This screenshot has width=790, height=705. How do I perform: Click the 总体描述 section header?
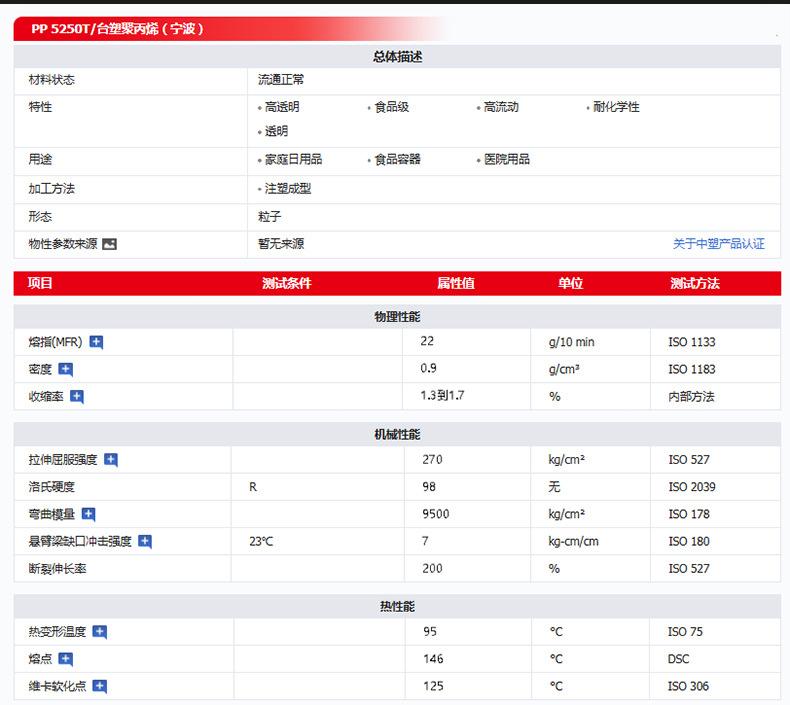point(397,57)
